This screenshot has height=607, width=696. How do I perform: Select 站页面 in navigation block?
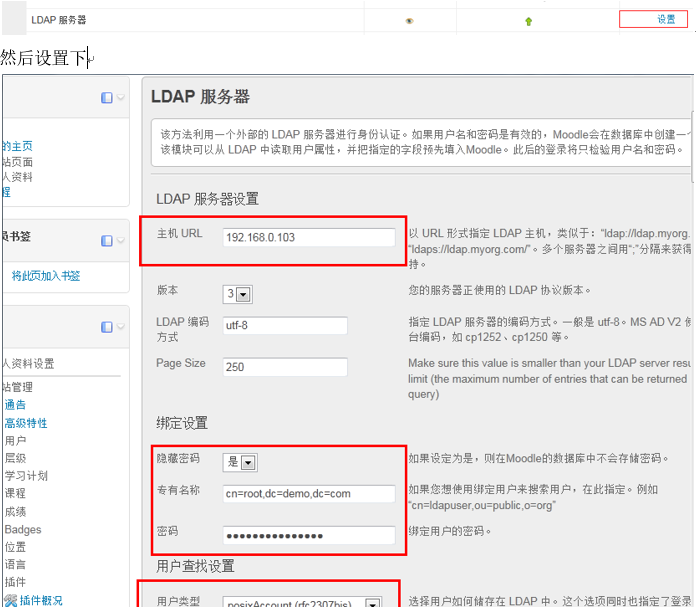[x=17, y=162]
